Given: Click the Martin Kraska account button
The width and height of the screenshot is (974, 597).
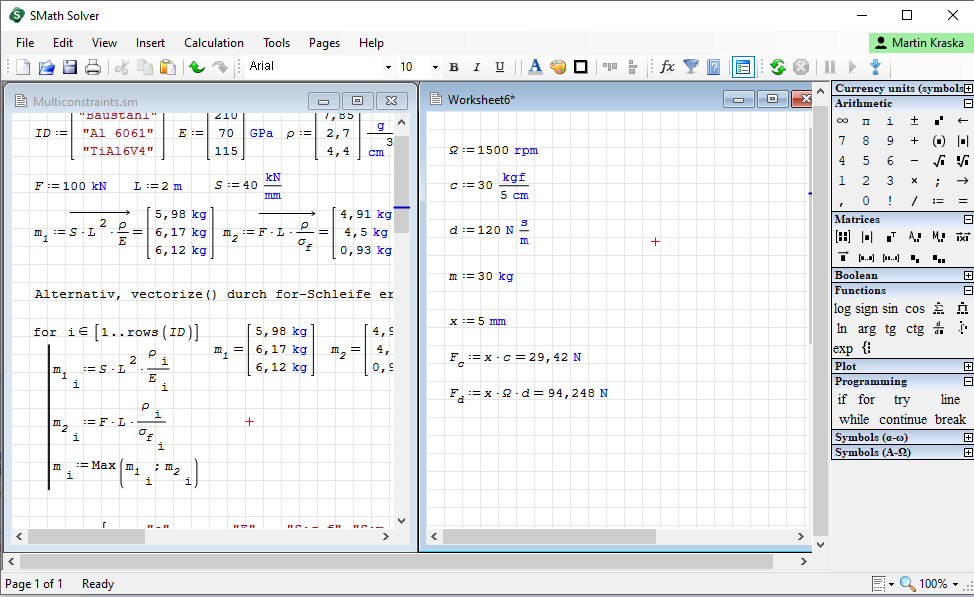Looking at the screenshot, I should coord(920,43).
